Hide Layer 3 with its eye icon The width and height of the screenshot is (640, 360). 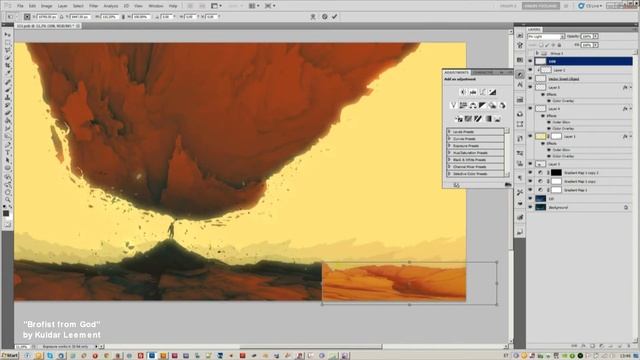tap(530, 164)
